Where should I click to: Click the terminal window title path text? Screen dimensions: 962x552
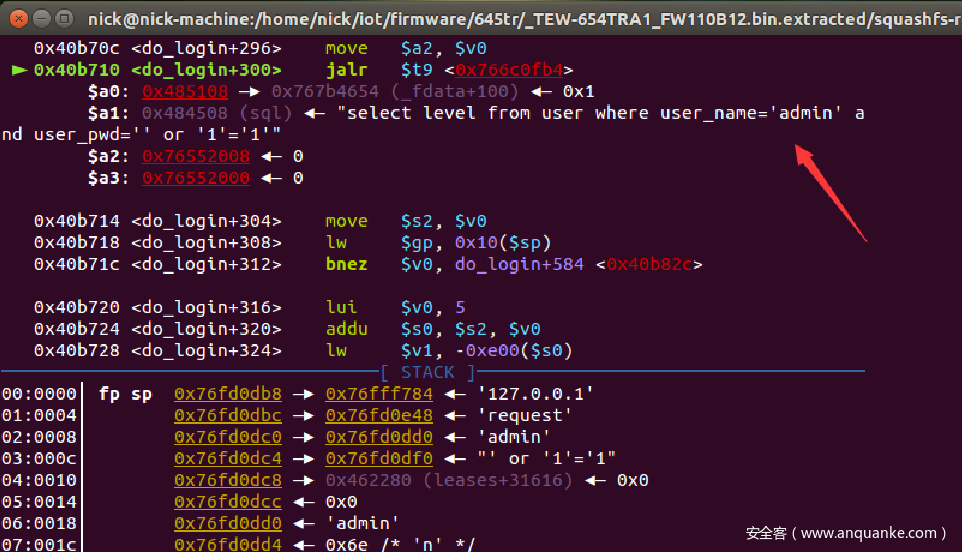pos(525,19)
